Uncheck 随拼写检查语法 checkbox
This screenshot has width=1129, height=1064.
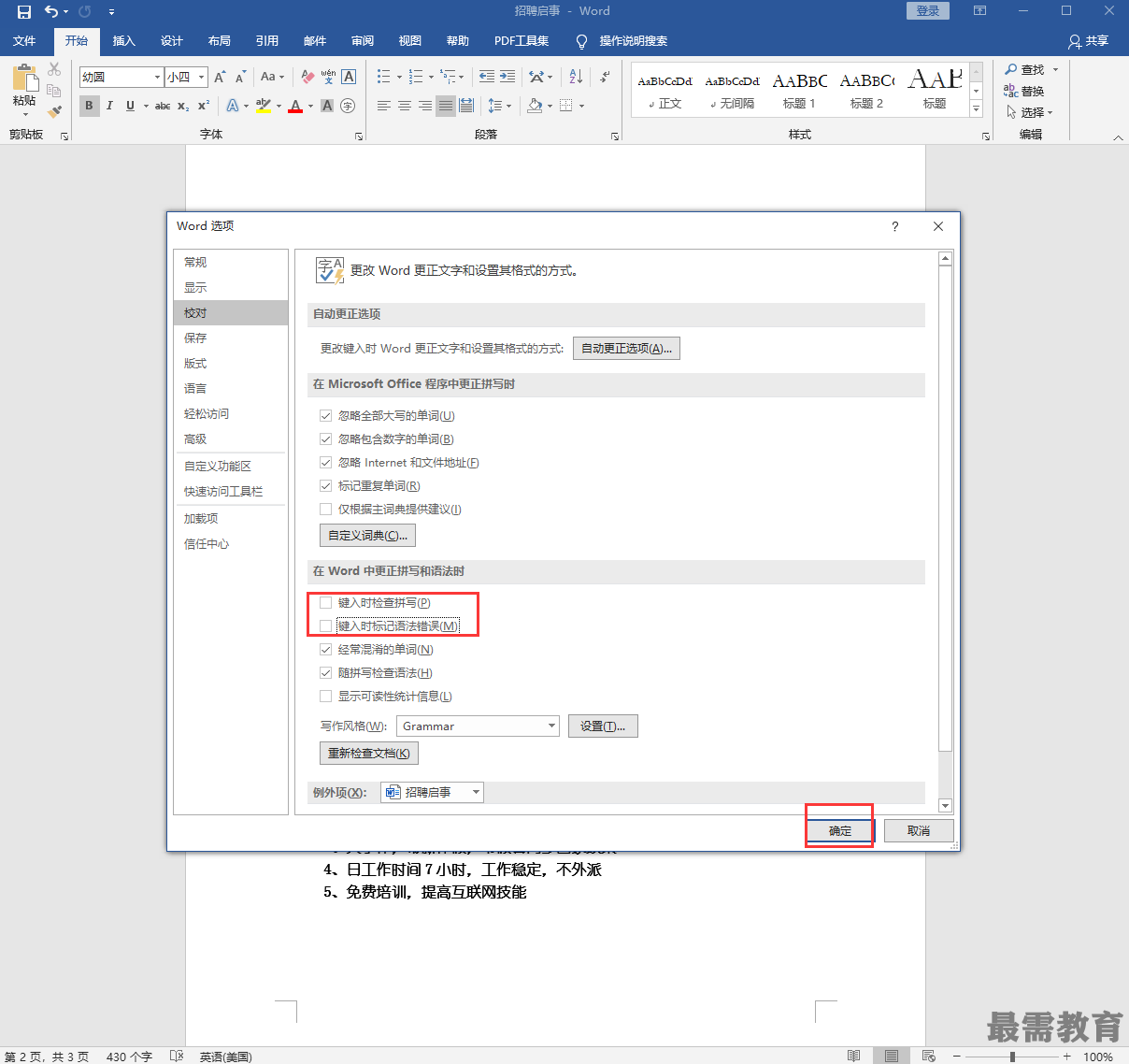(326, 672)
